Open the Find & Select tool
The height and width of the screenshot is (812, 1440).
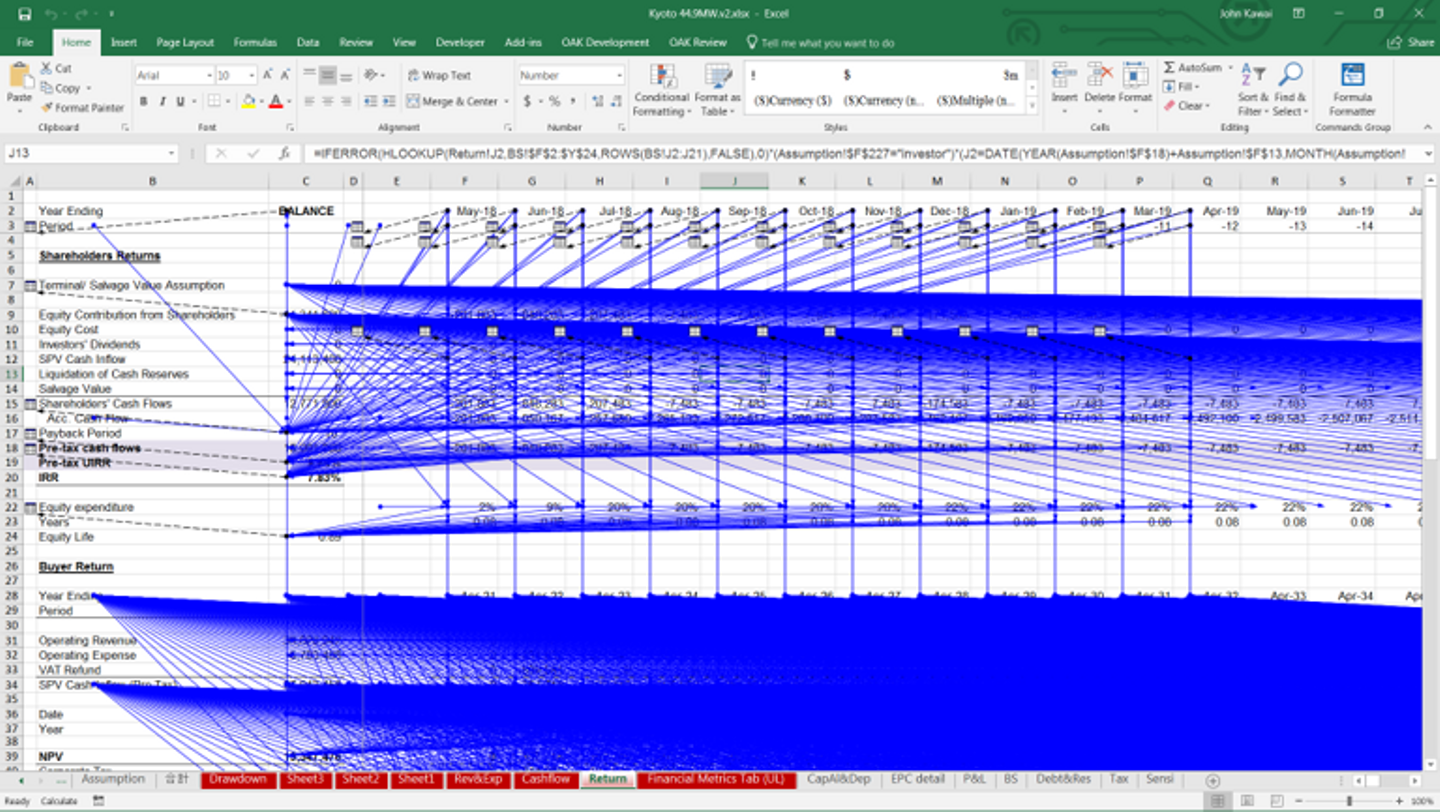(1290, 88)
